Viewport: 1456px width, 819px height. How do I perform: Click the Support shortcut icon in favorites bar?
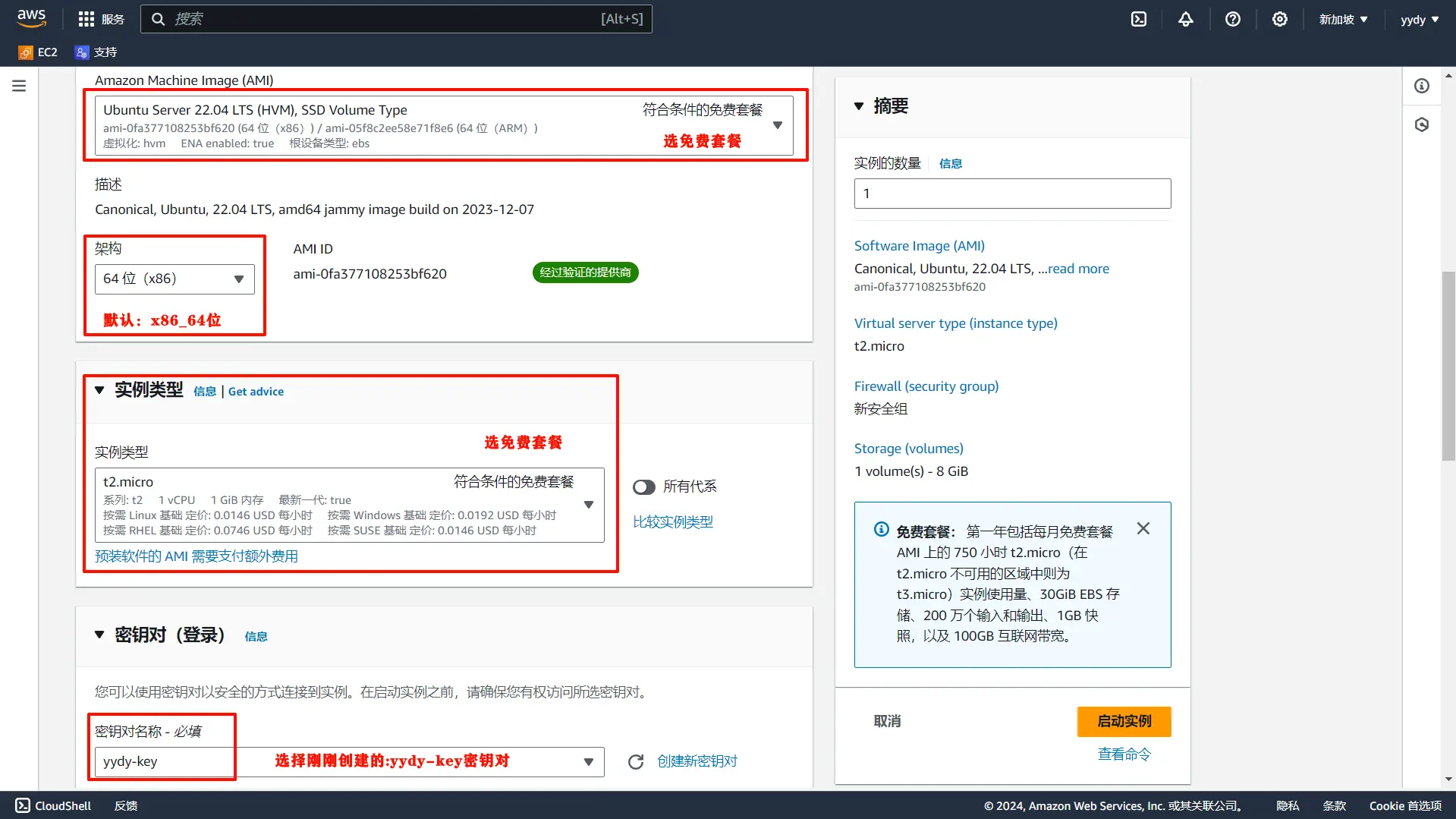coord(82,52)
